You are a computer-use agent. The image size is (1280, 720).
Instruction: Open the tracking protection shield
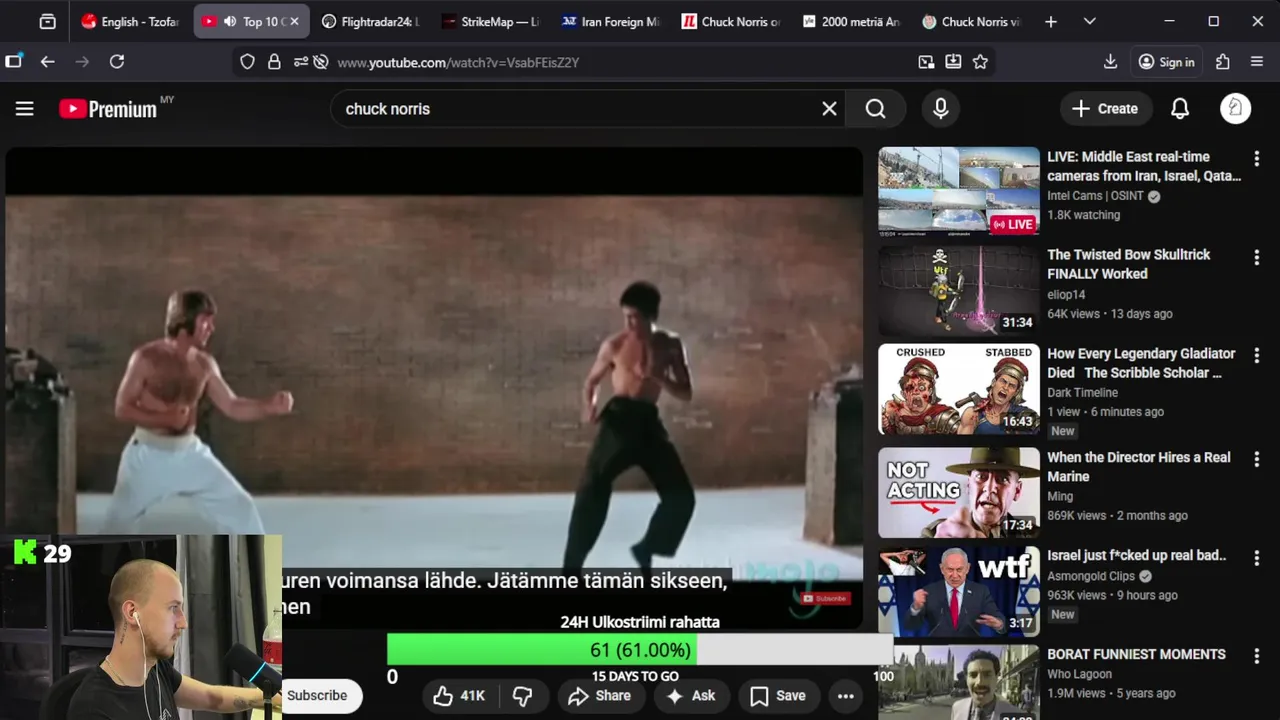coord(247,62)
